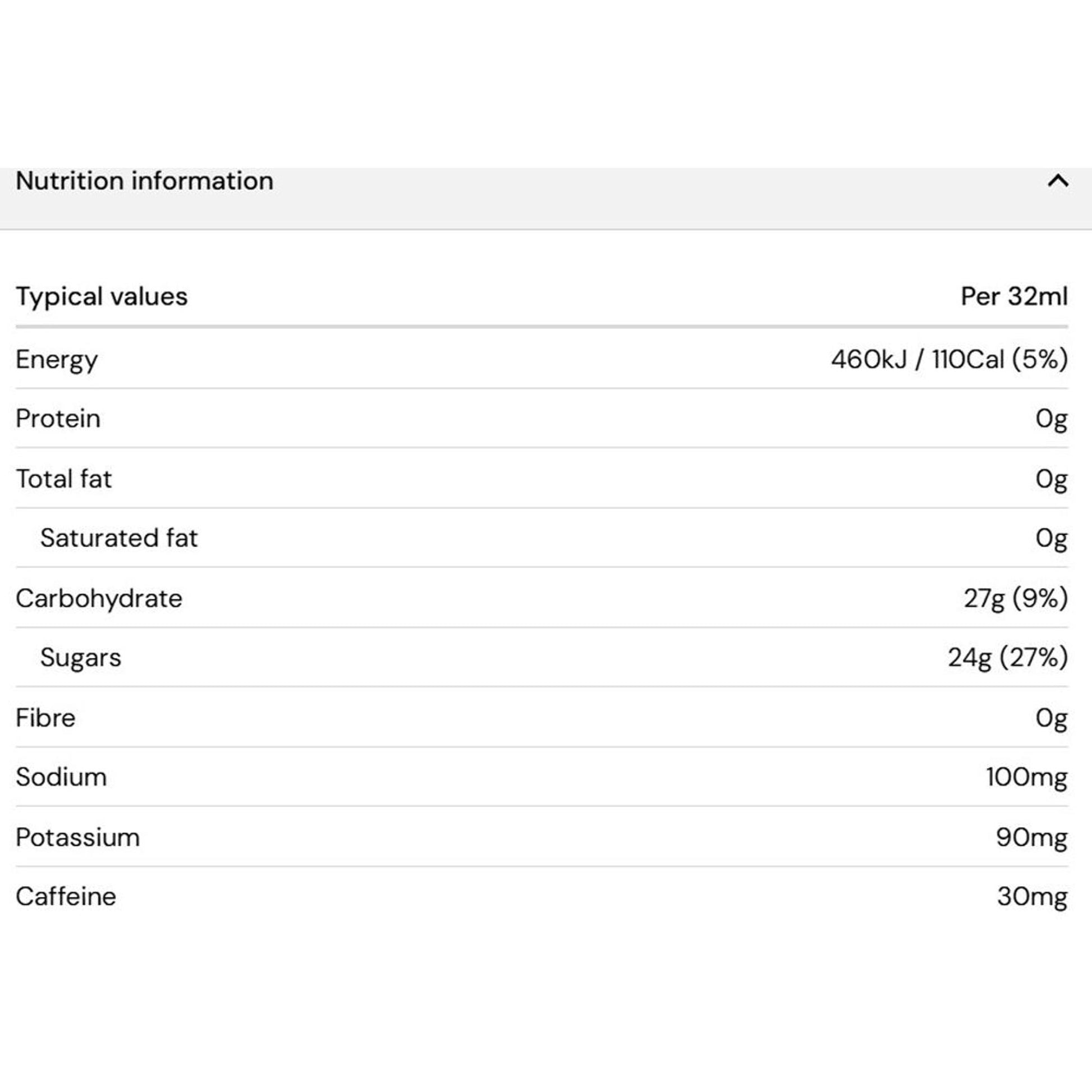This screenshot has height=1092, width=1092.
Task: Click the 100mg sodium value
Action: pos(1027,777)
